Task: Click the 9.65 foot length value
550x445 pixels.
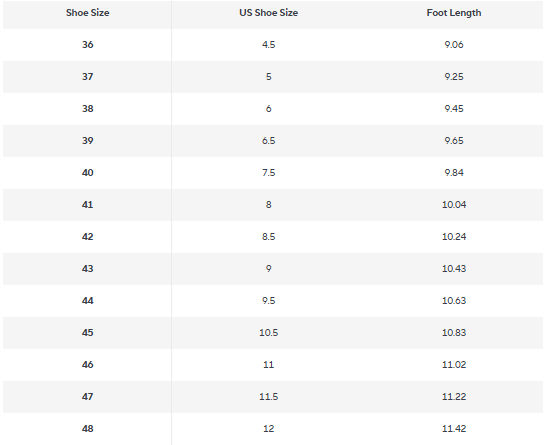Action: [x=454, y=141]
